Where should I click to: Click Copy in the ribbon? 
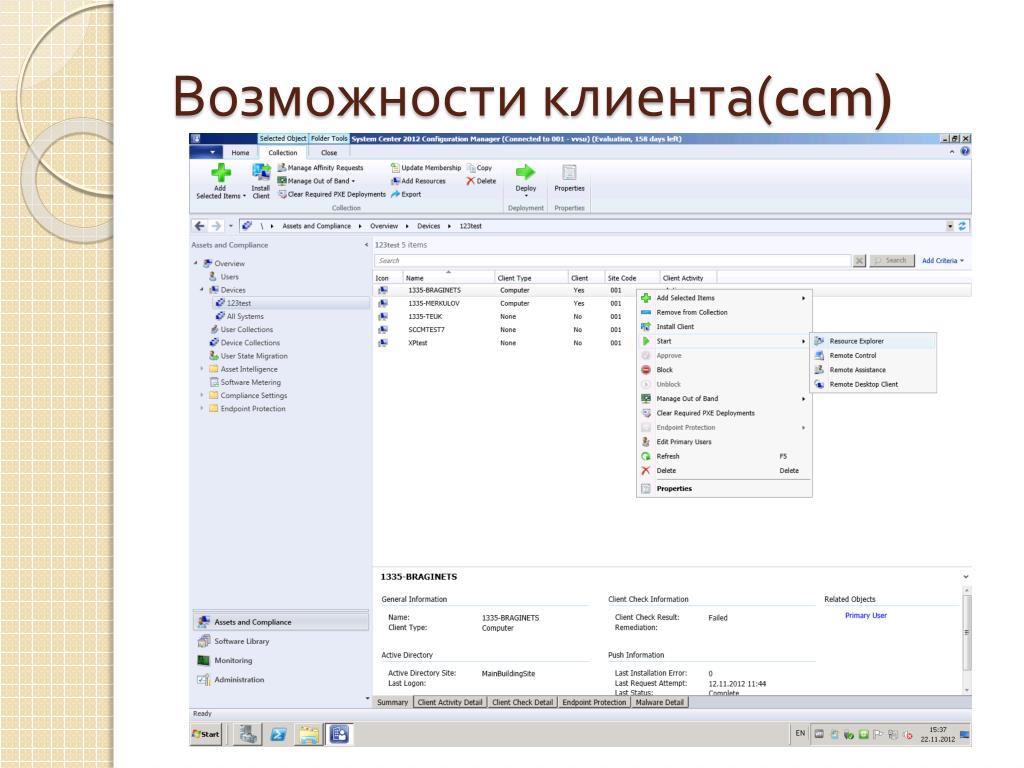pos(479,168)
